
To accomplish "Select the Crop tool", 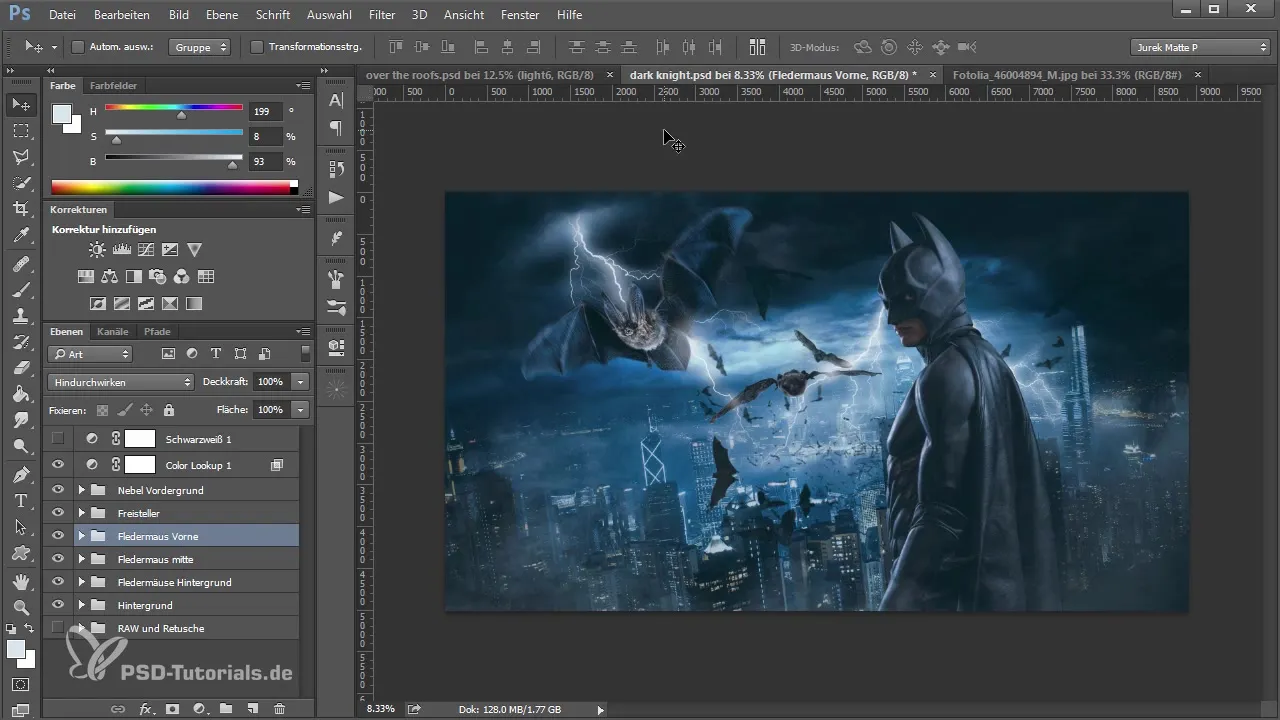I will 21,209.
